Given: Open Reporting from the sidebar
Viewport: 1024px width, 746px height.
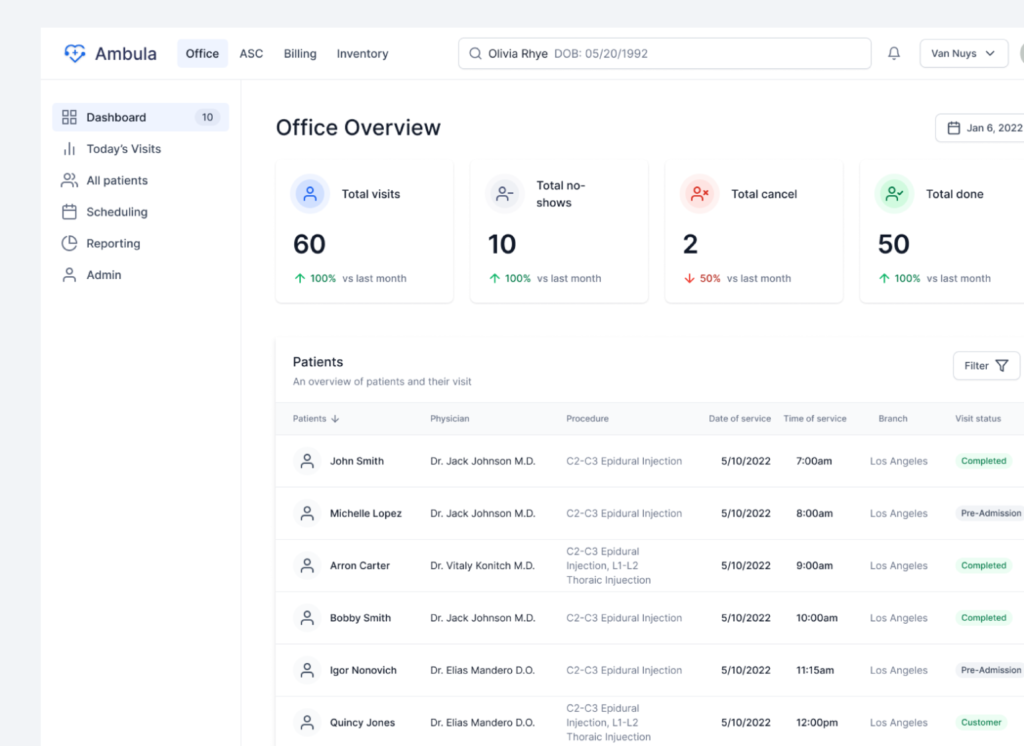Looking at the screenshot, I should click(113, 243).
